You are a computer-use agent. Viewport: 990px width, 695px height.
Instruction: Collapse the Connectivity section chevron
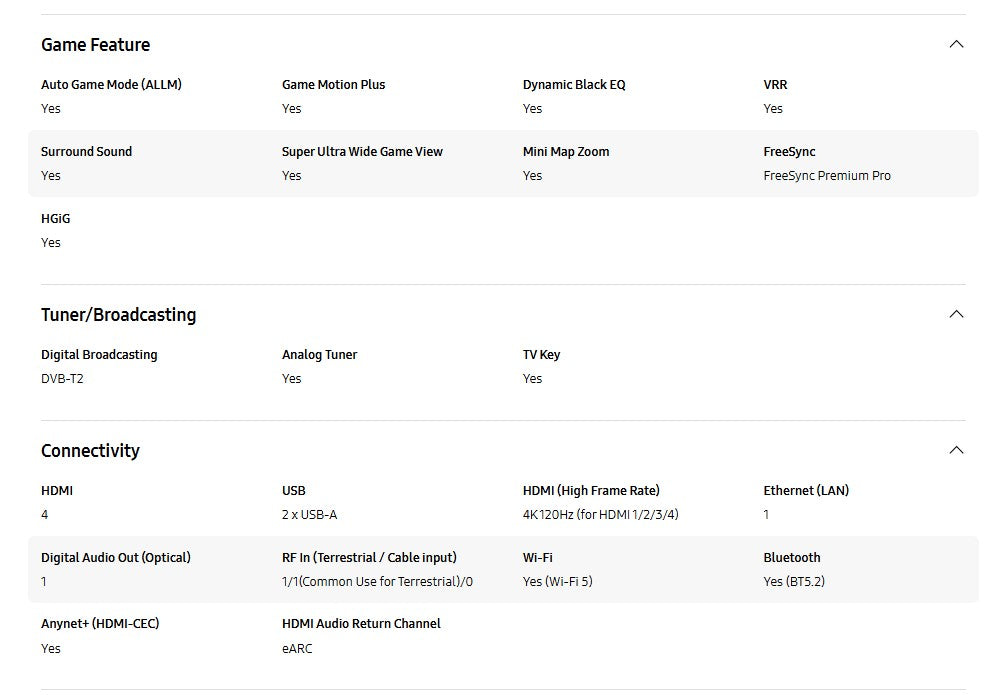(956, 450)
